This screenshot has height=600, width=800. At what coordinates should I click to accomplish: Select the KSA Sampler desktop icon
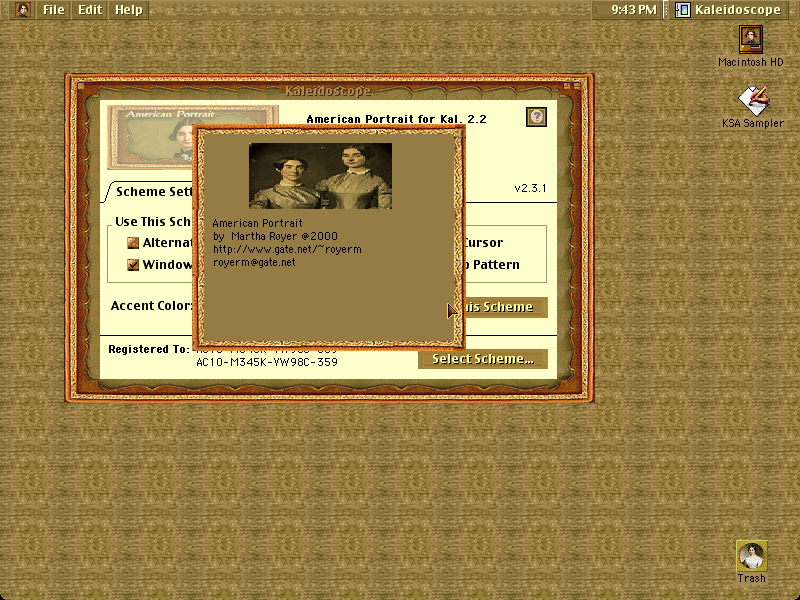(754, 101)
